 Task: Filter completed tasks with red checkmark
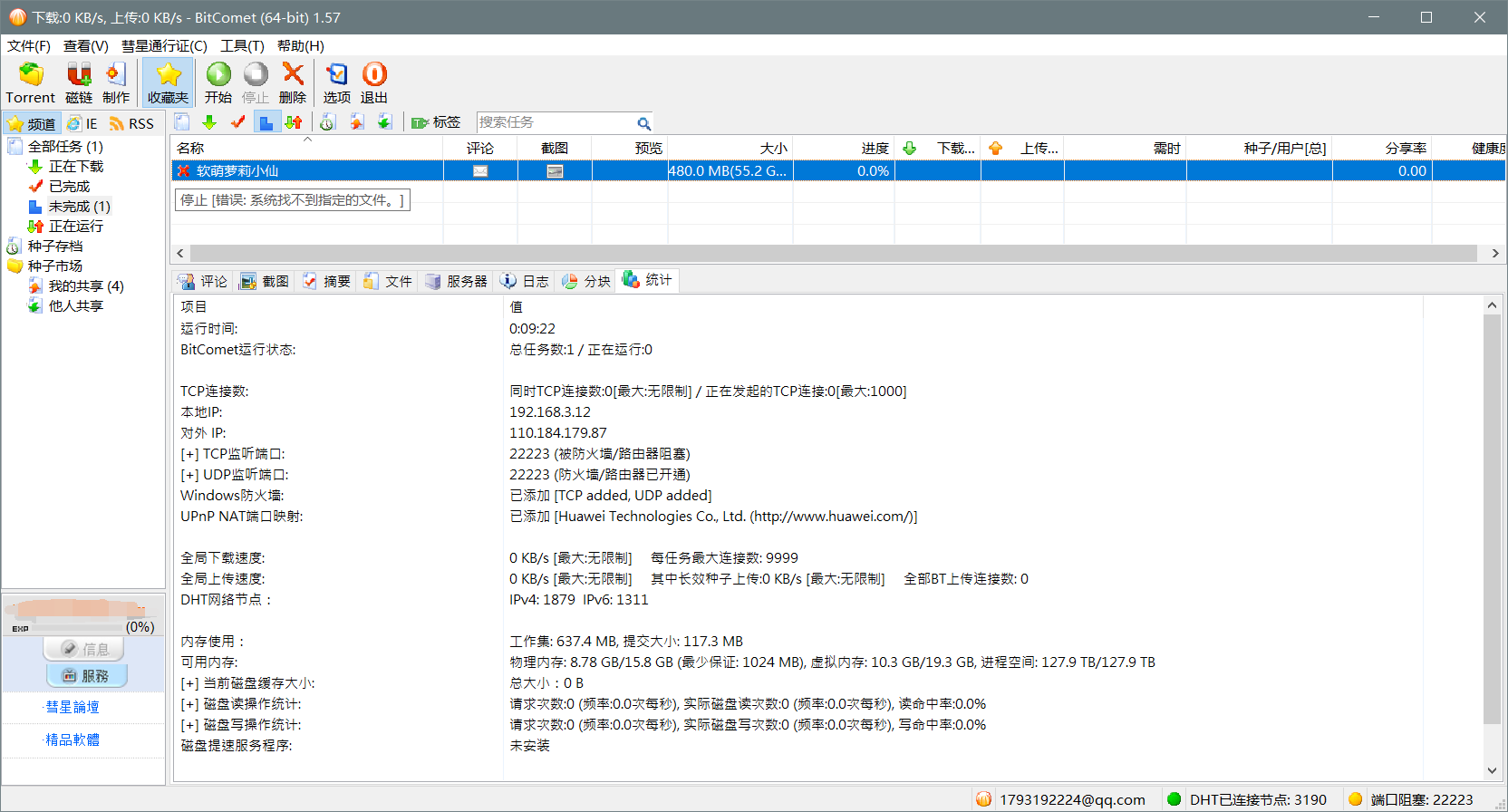click(x=237, y=122)
